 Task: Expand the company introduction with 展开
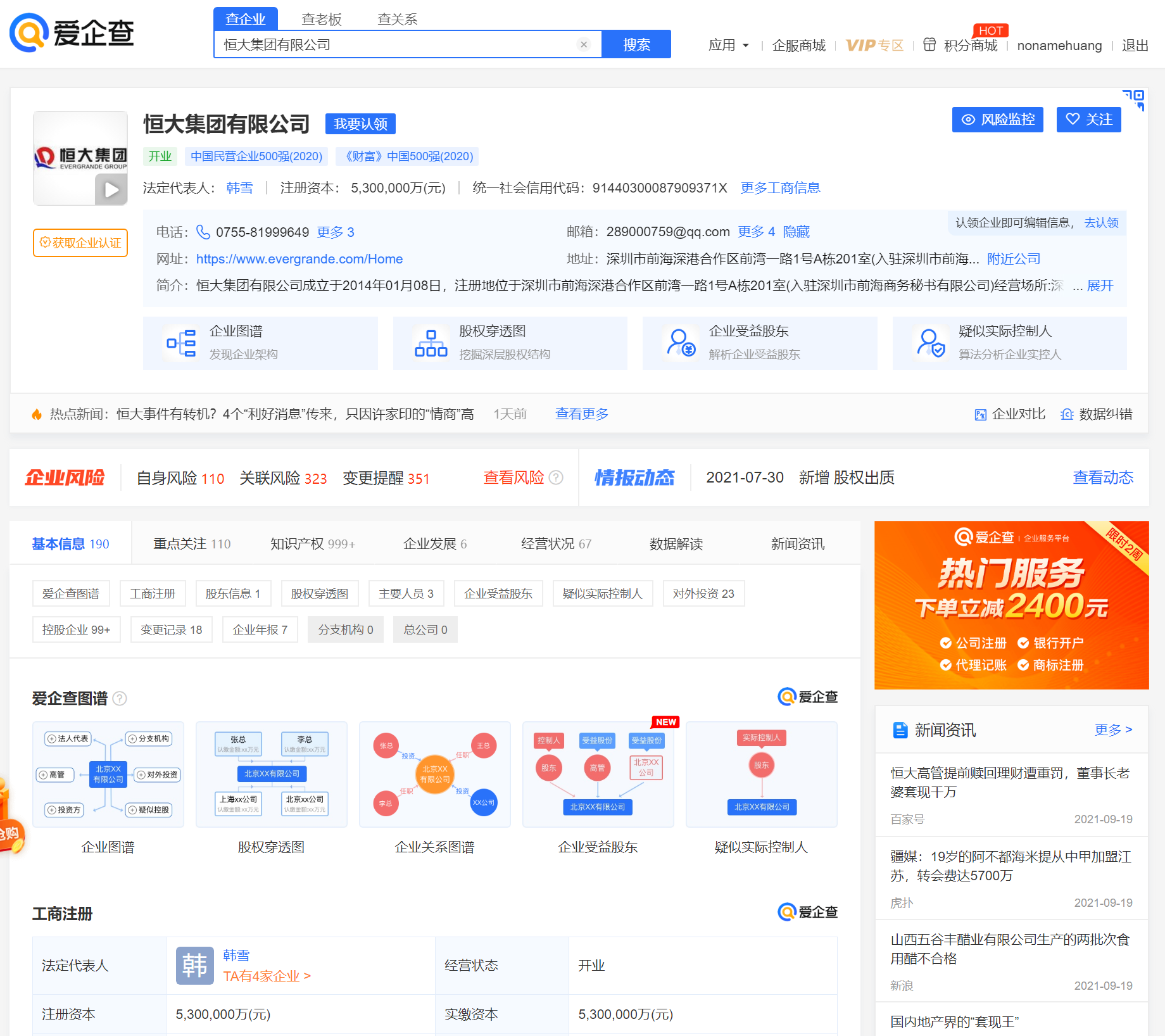1100,286
